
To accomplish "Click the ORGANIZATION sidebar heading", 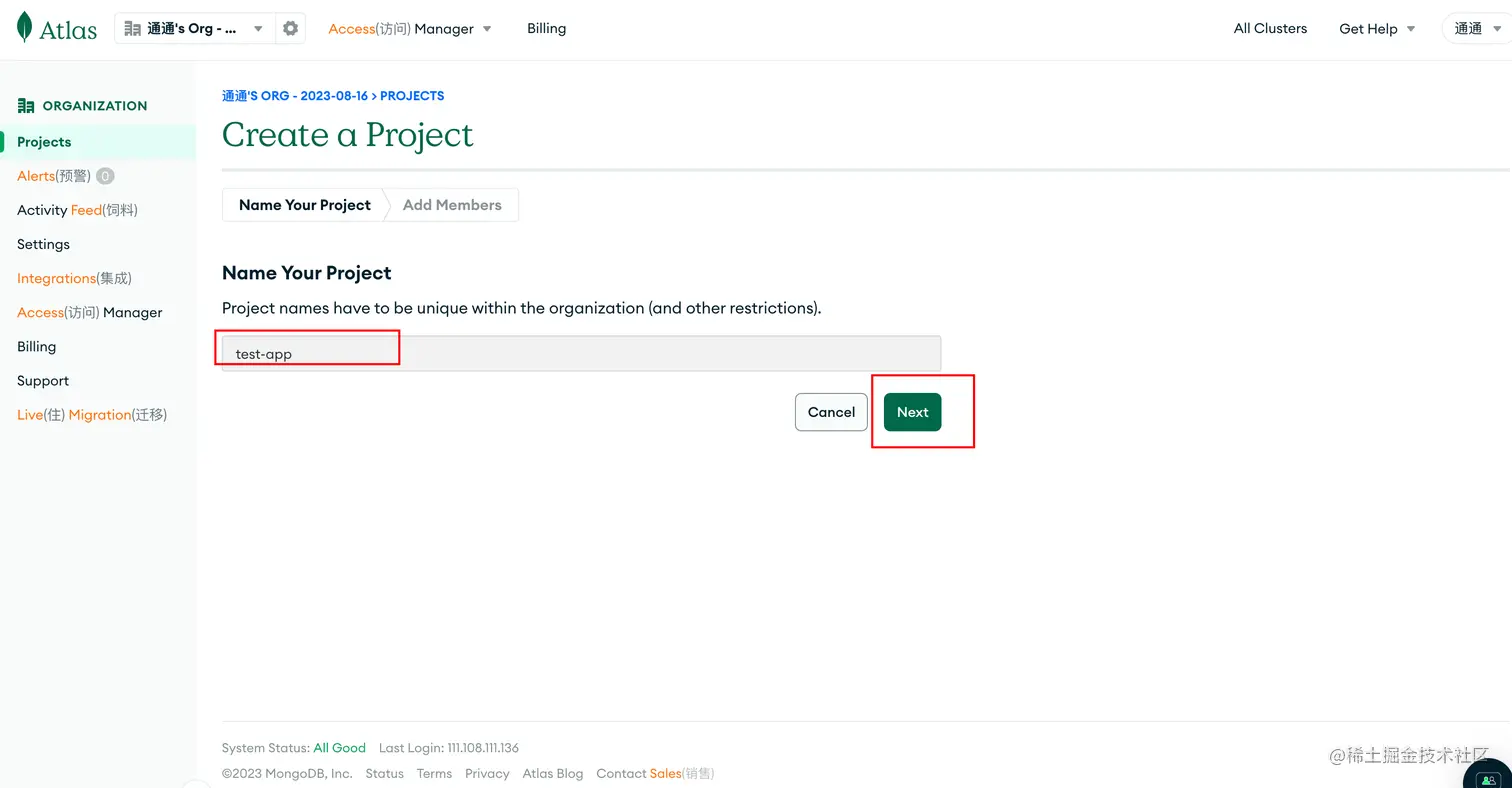I will pyautogui.click(x=95, y=106).
